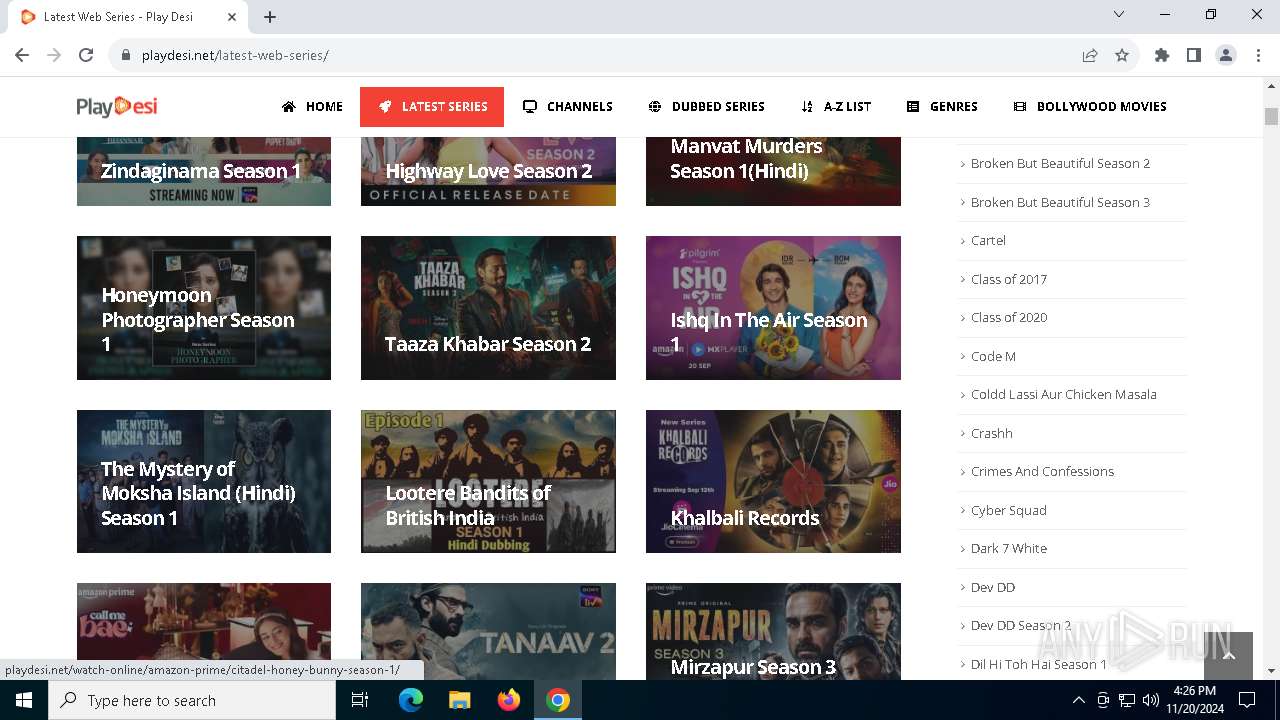Image resolution: width=1280 pixels, height=720 pixels.
Task: Open Taaza Khabar Season 2 card
Action: [x=488, y=308]
